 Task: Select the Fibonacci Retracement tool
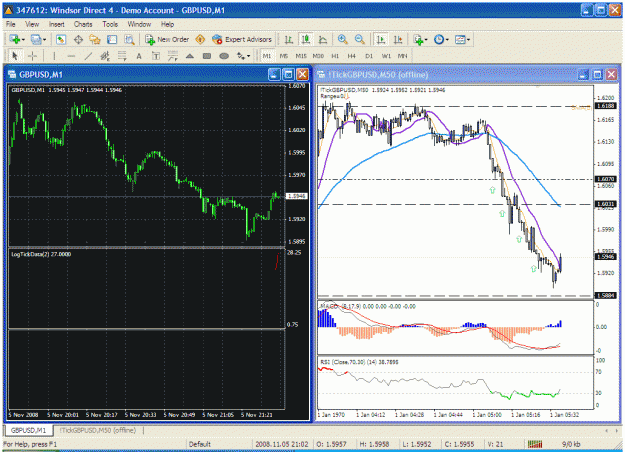click(122, 56)
